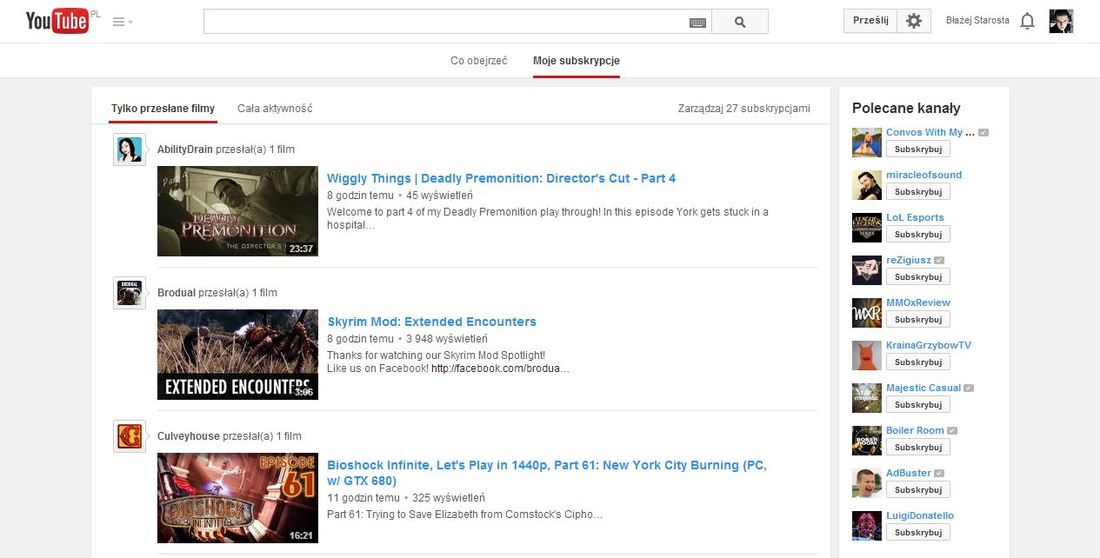
Task: Click the facebook.com/brodua link
Action: 500,368
